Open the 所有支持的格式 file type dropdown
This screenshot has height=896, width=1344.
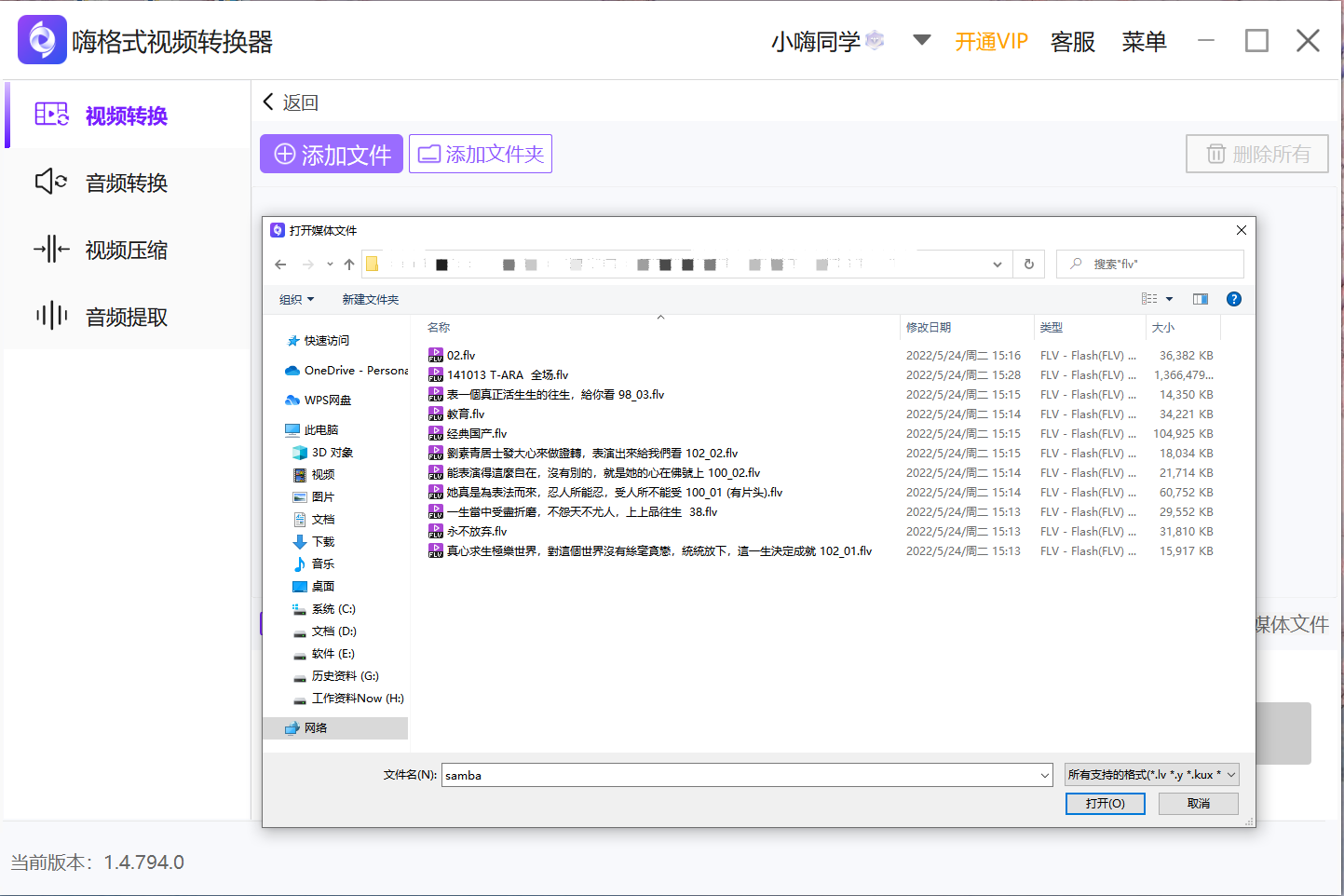(x=1152, y=775)
